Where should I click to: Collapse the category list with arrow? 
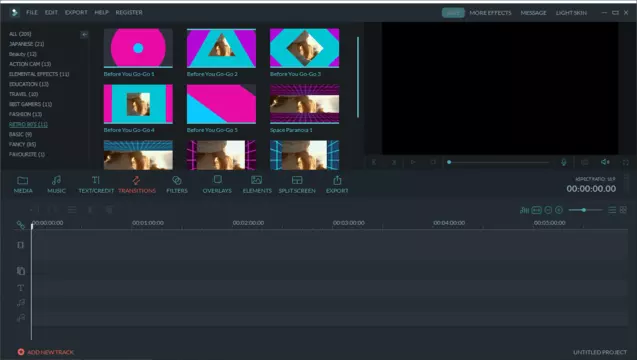[84, 35]
